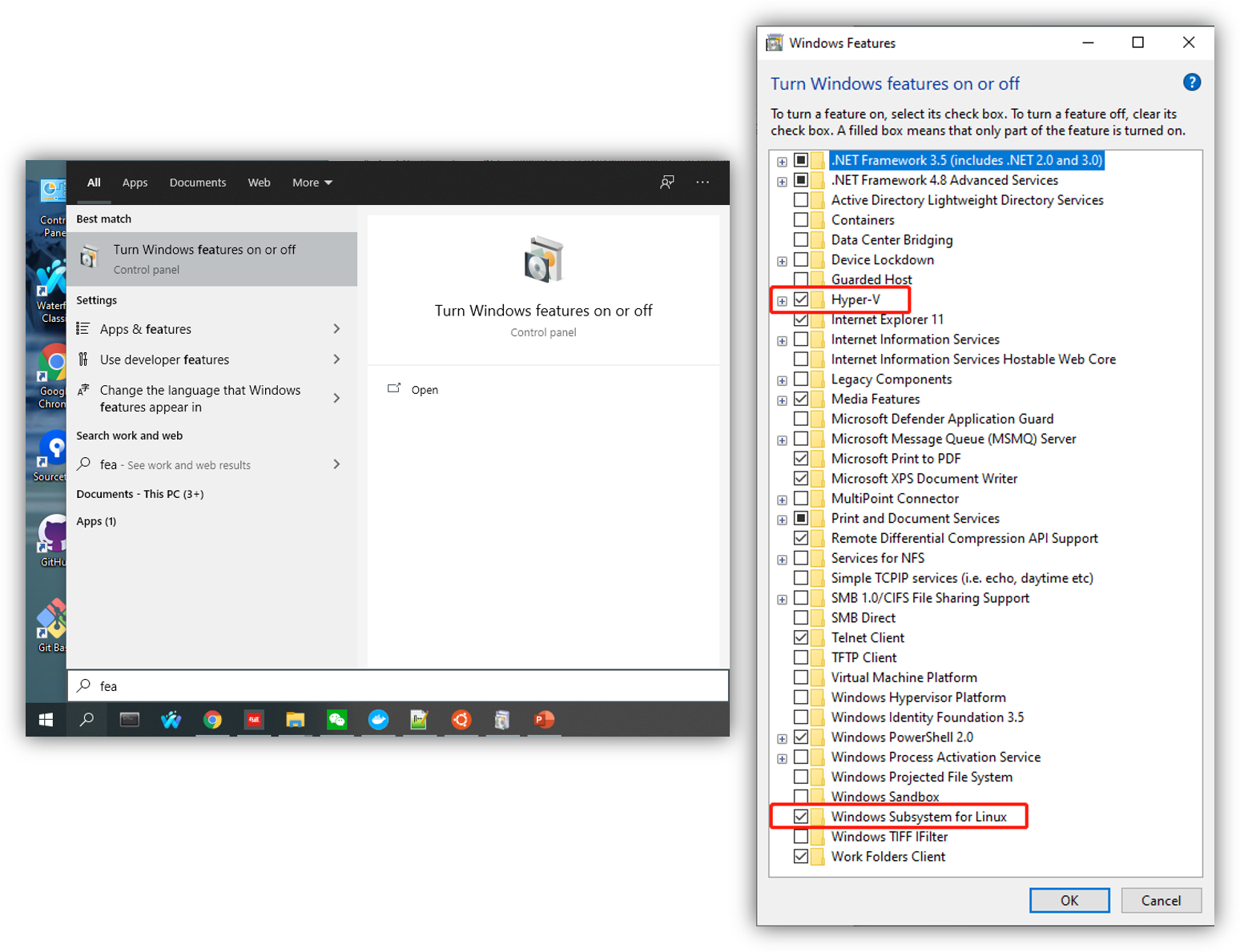Viewport: 1240px width, 952px height.
Task: Open the Sourcetree desktop shortcut
Action: pos(50,456)
